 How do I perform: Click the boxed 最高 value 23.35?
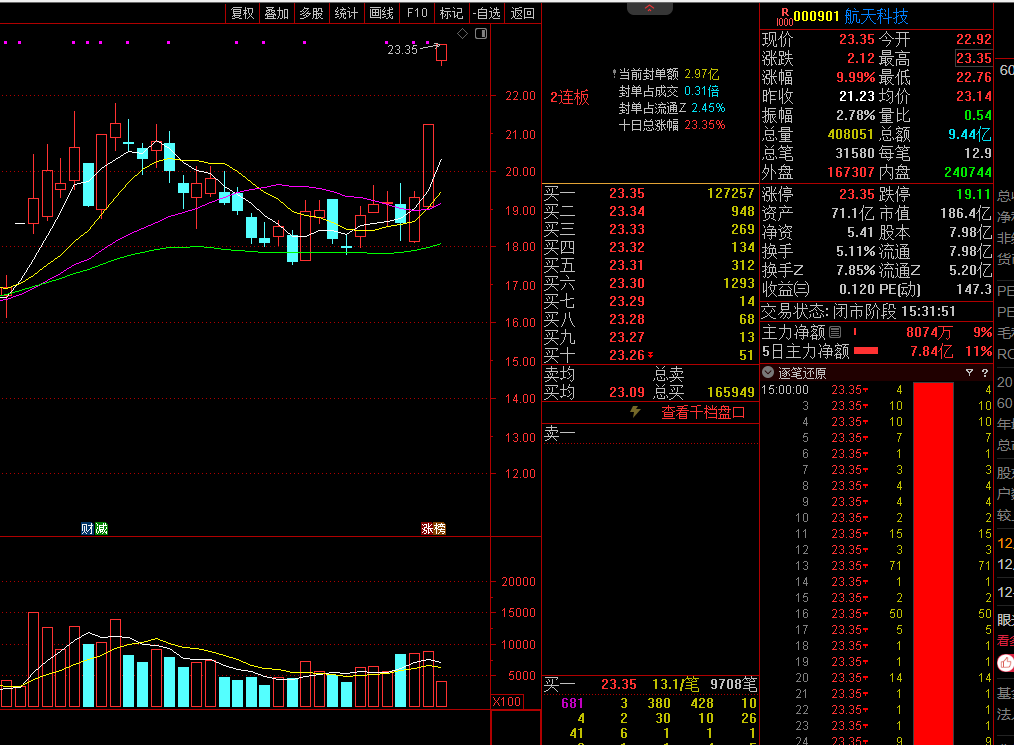pos(974,58)
